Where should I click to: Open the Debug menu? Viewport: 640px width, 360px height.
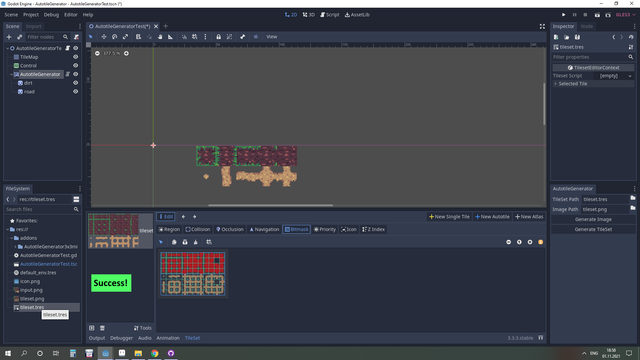[x=51, y=15]
